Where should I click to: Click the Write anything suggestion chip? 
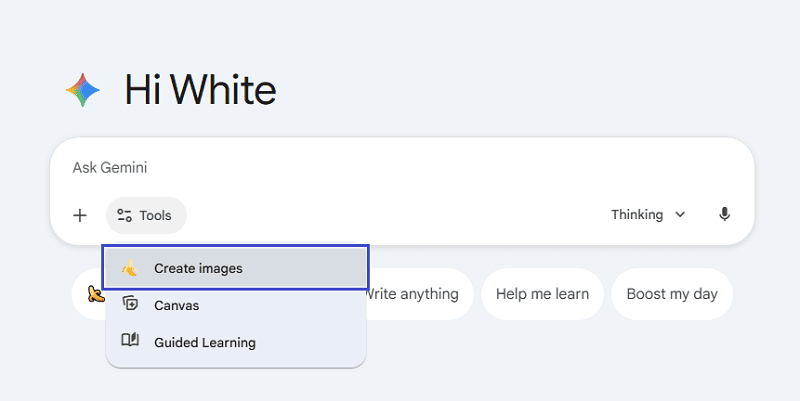412,294
